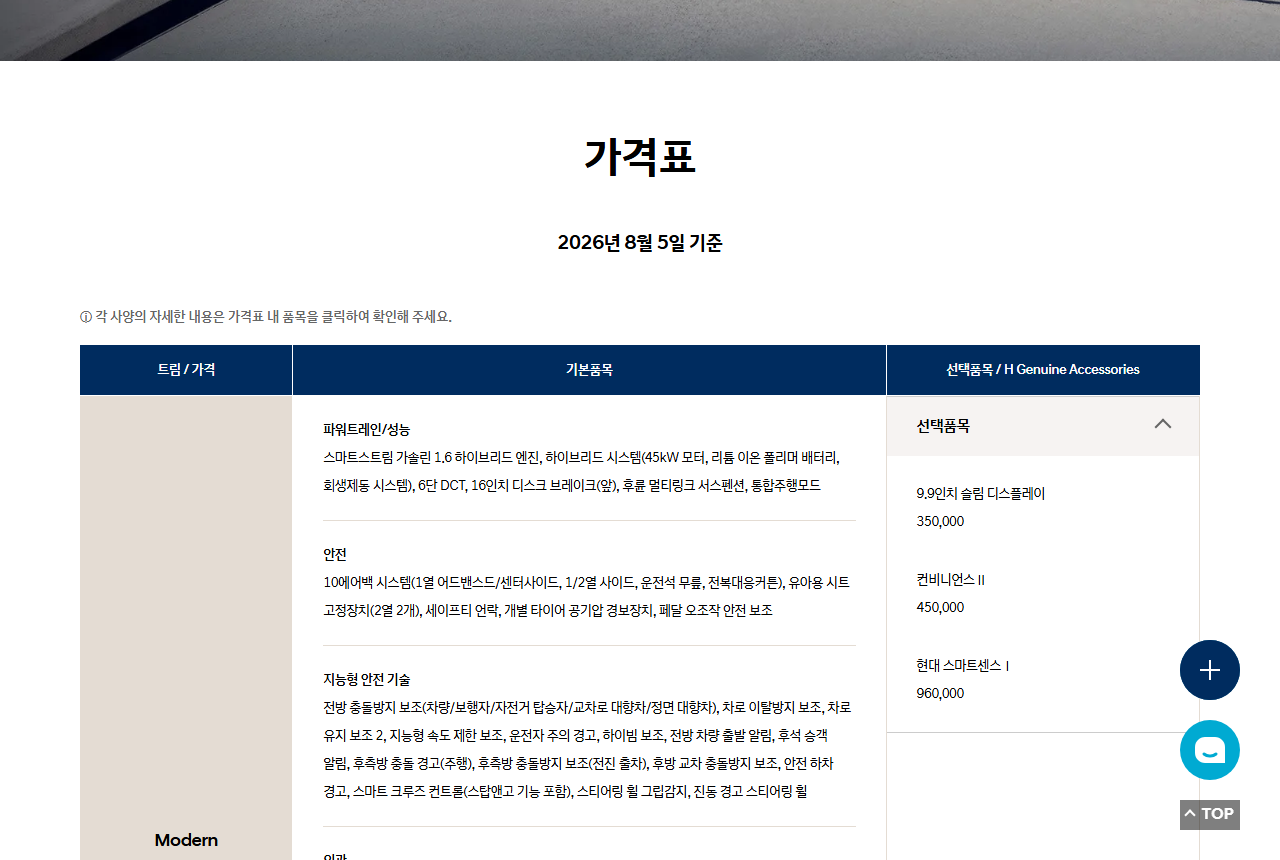Open the 전방 충돌방지 보조 description paragraph
The width and height of the screenshot is (1280, 860).
(587, 749)
